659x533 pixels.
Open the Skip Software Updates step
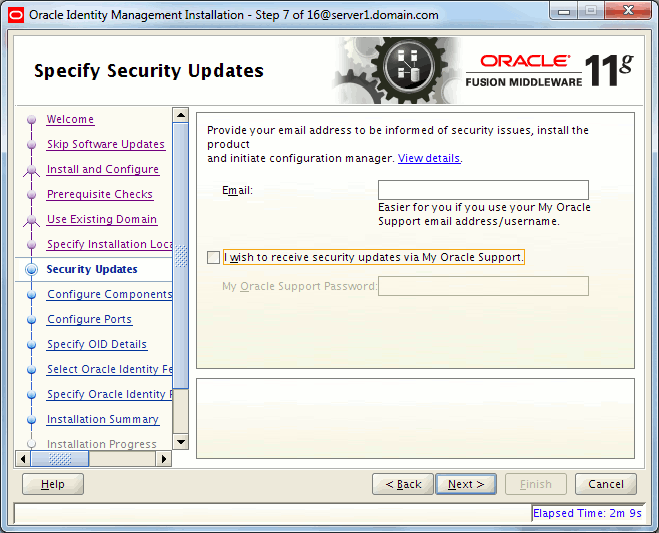tap(106, 144)
